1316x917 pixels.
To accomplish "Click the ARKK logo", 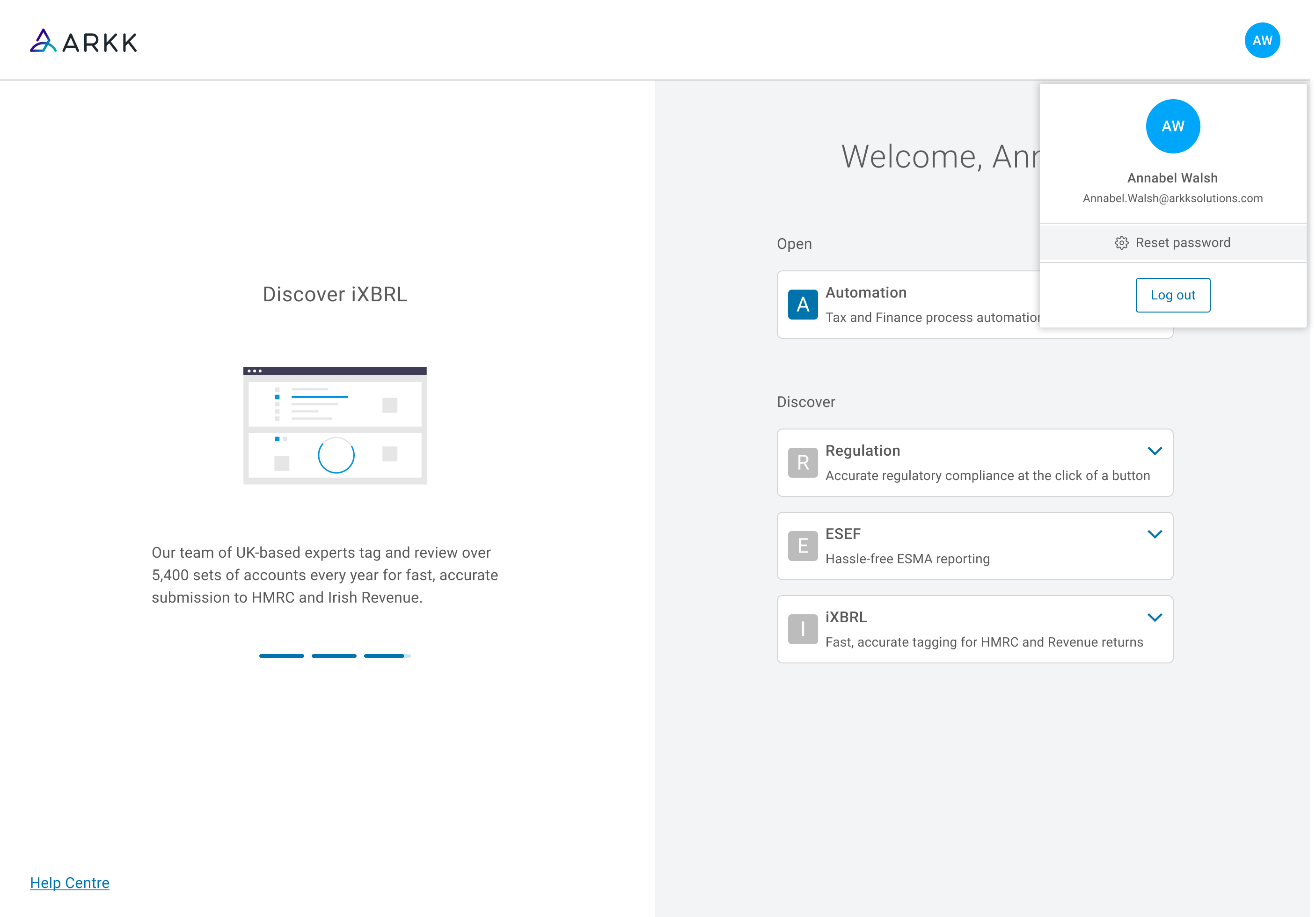I will pyautogui.click(x=84, y=41).
